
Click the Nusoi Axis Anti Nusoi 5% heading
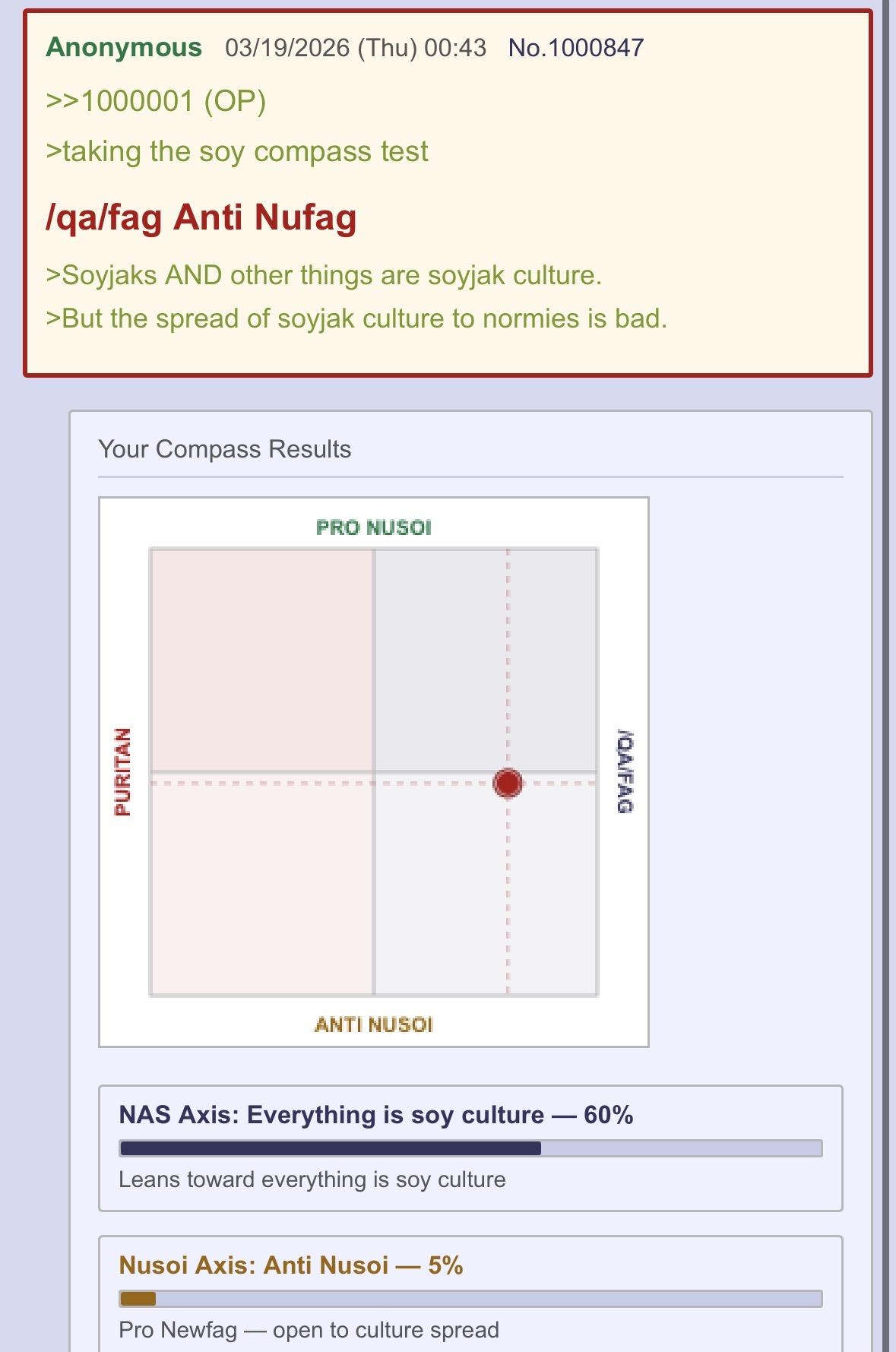click(x=291, y=1265)
